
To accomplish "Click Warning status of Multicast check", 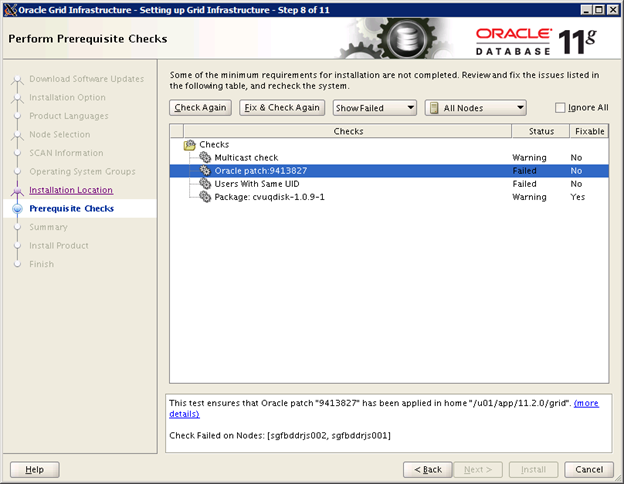I will pos(529,158).
